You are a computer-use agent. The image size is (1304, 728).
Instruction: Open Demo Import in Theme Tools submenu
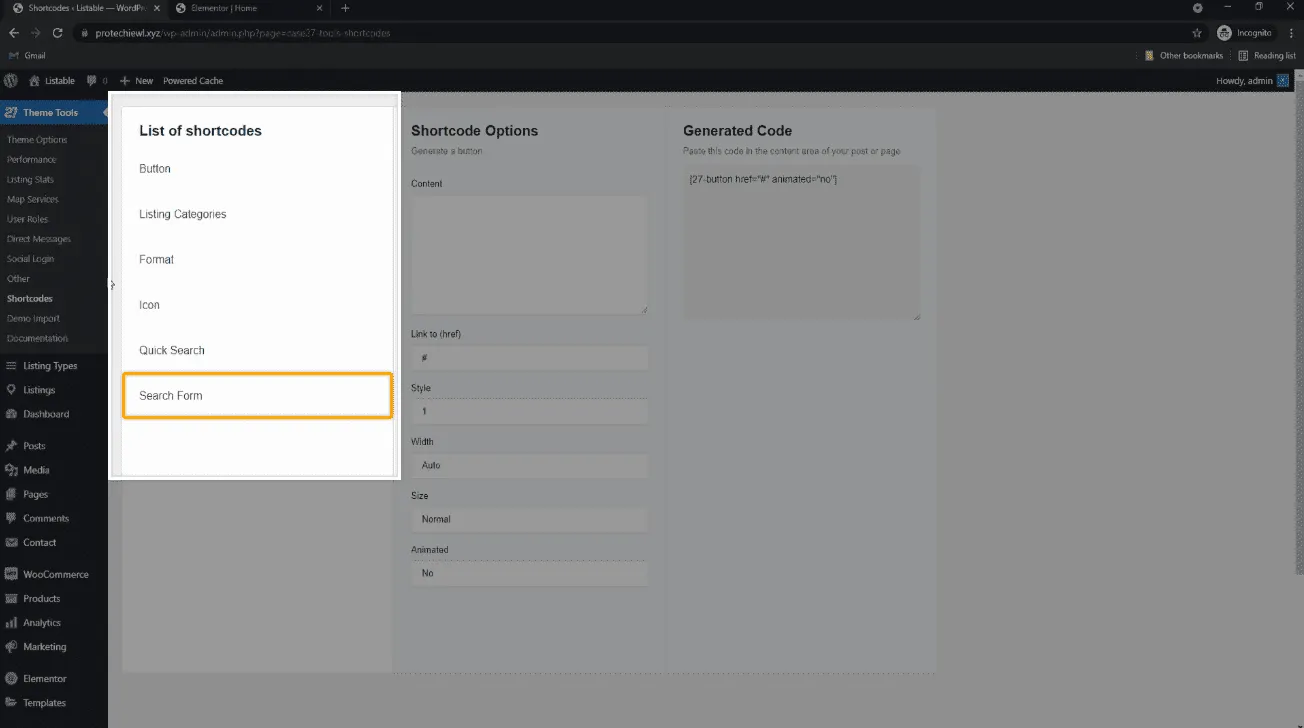tap(33, 319)
